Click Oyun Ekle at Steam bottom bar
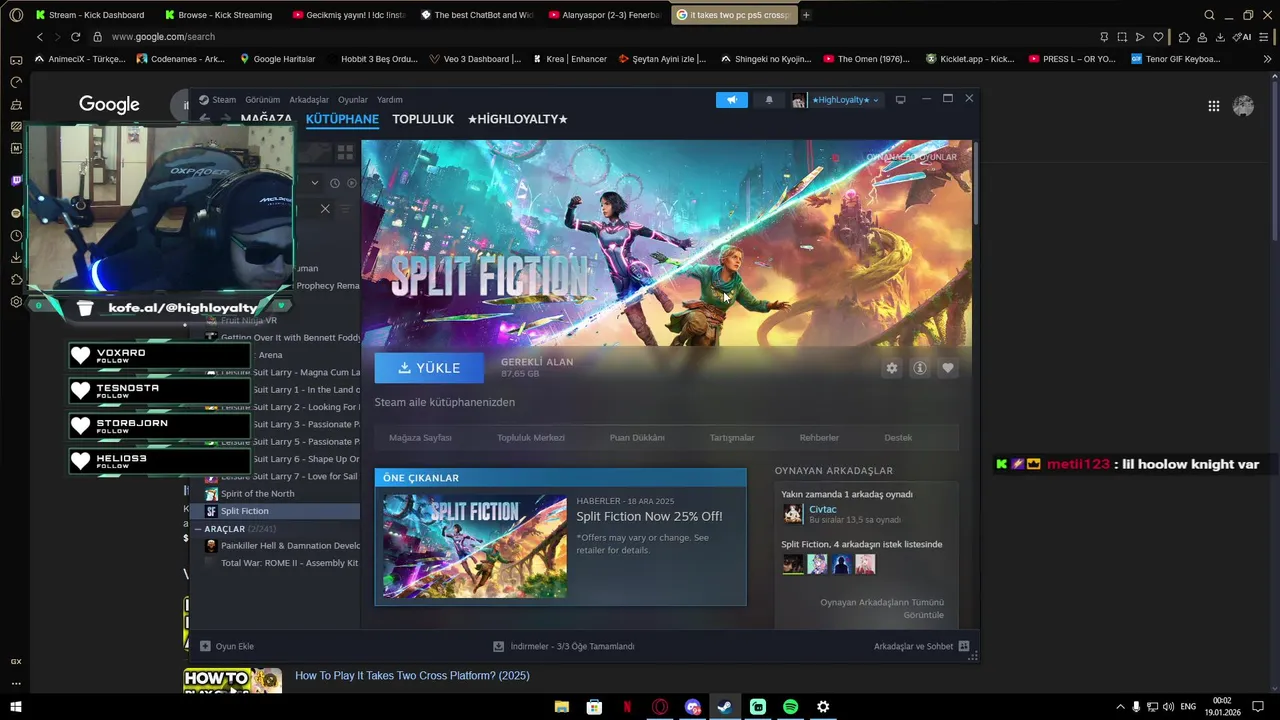 (x=227, y=646)
